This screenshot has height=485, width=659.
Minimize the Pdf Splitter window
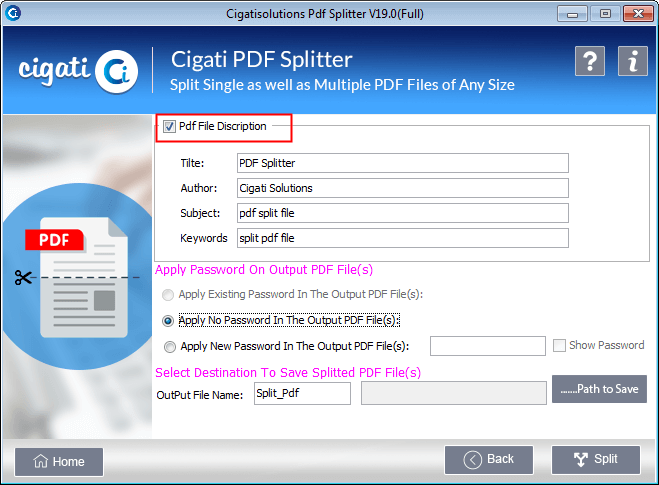[x=572, y=14]
